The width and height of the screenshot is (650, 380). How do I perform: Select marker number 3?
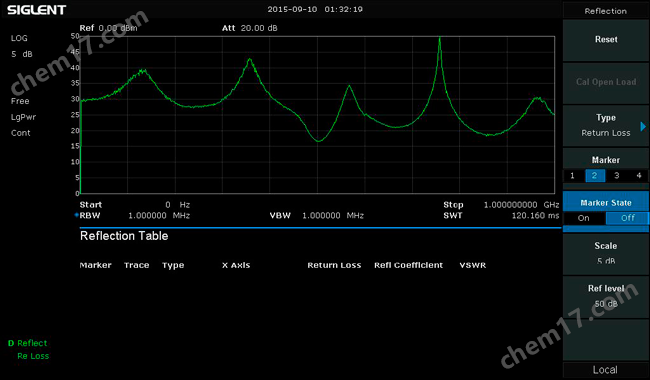coord(617,176)
